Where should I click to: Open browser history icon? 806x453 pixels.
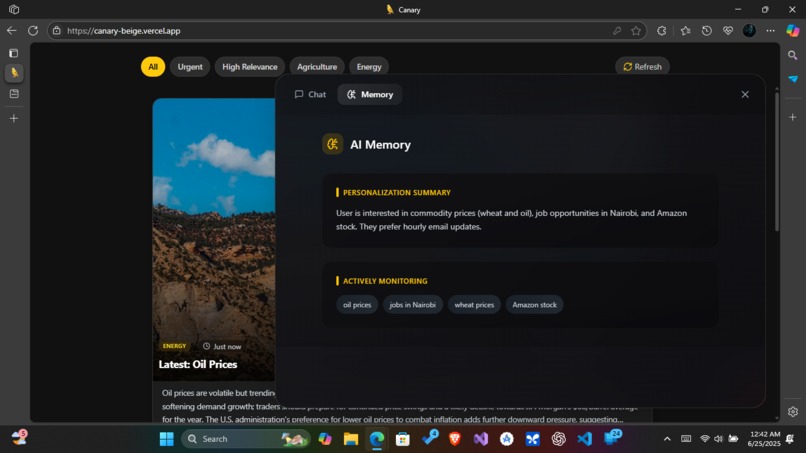click(707, 31)
